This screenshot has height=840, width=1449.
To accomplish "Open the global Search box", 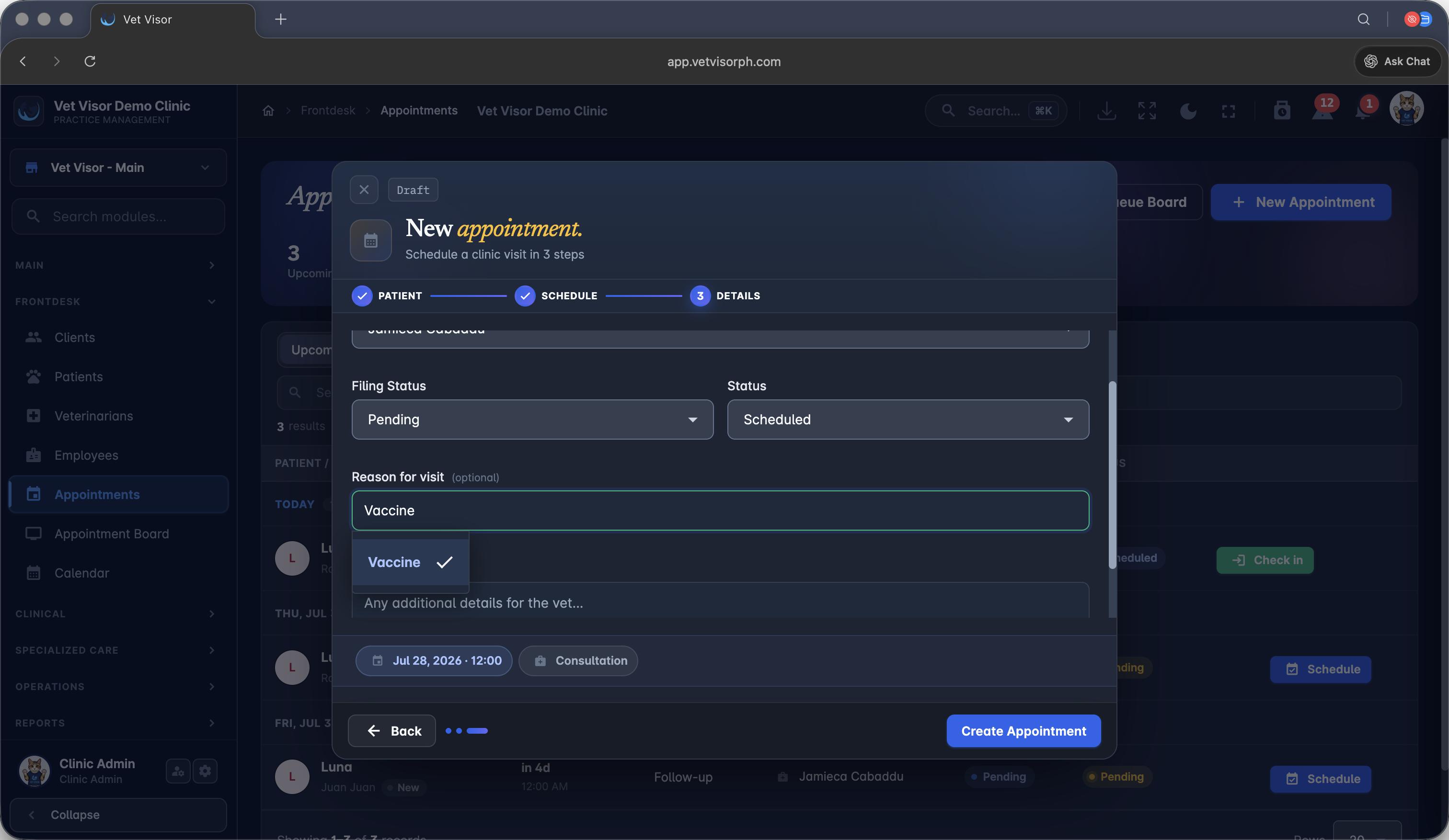I will tap(997, 111).
